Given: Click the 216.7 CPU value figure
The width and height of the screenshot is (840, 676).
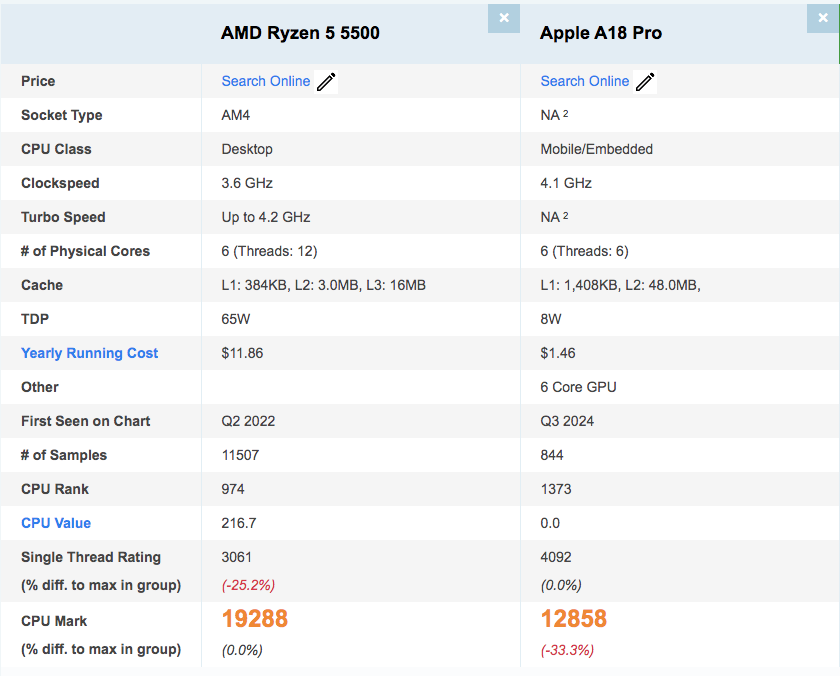Looking at the screenshot, I should point(239,523).
